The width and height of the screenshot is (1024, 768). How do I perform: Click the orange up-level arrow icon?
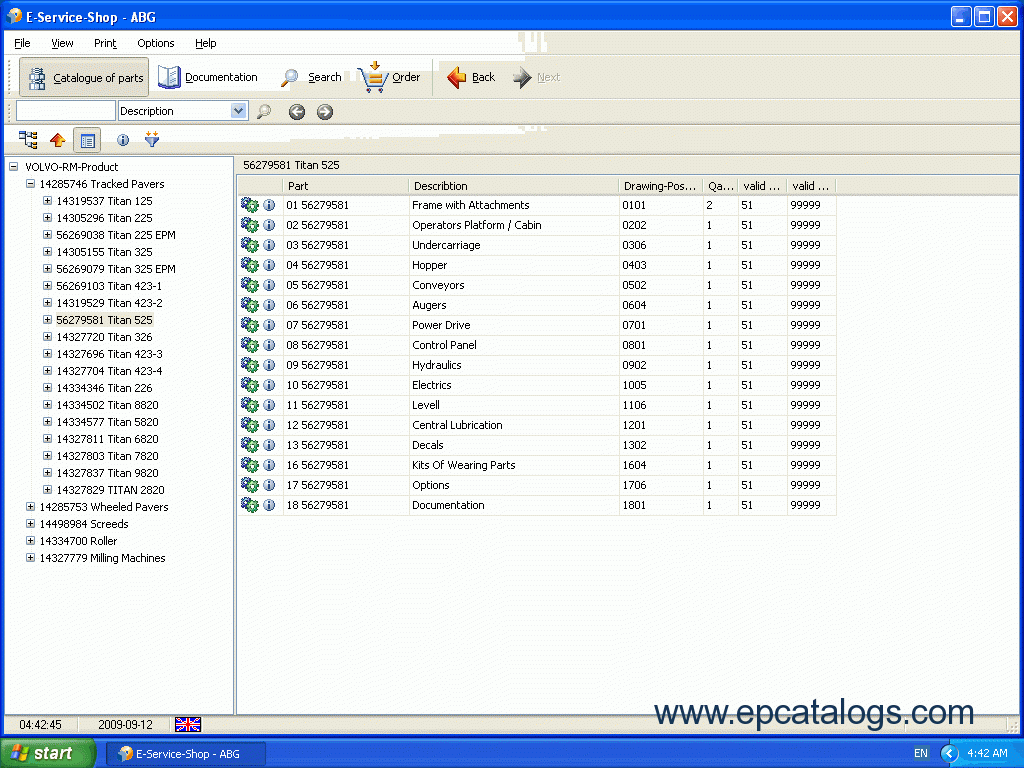pos(57,140)
